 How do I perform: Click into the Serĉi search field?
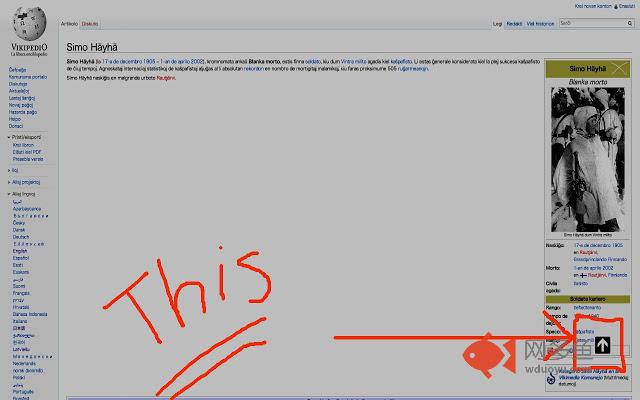[x=588, y=22]
